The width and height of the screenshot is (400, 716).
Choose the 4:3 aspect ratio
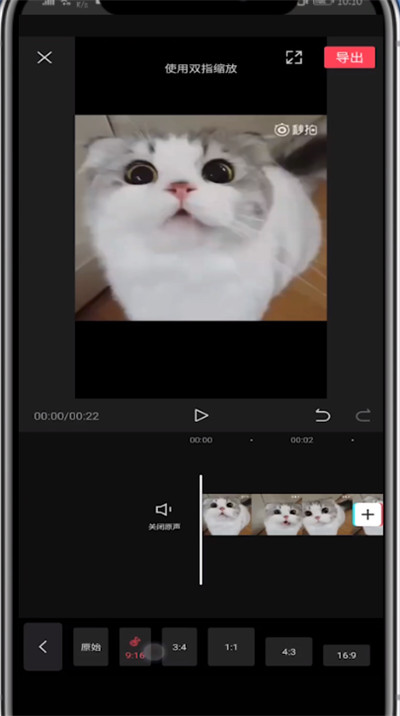(x=289, y=652)
